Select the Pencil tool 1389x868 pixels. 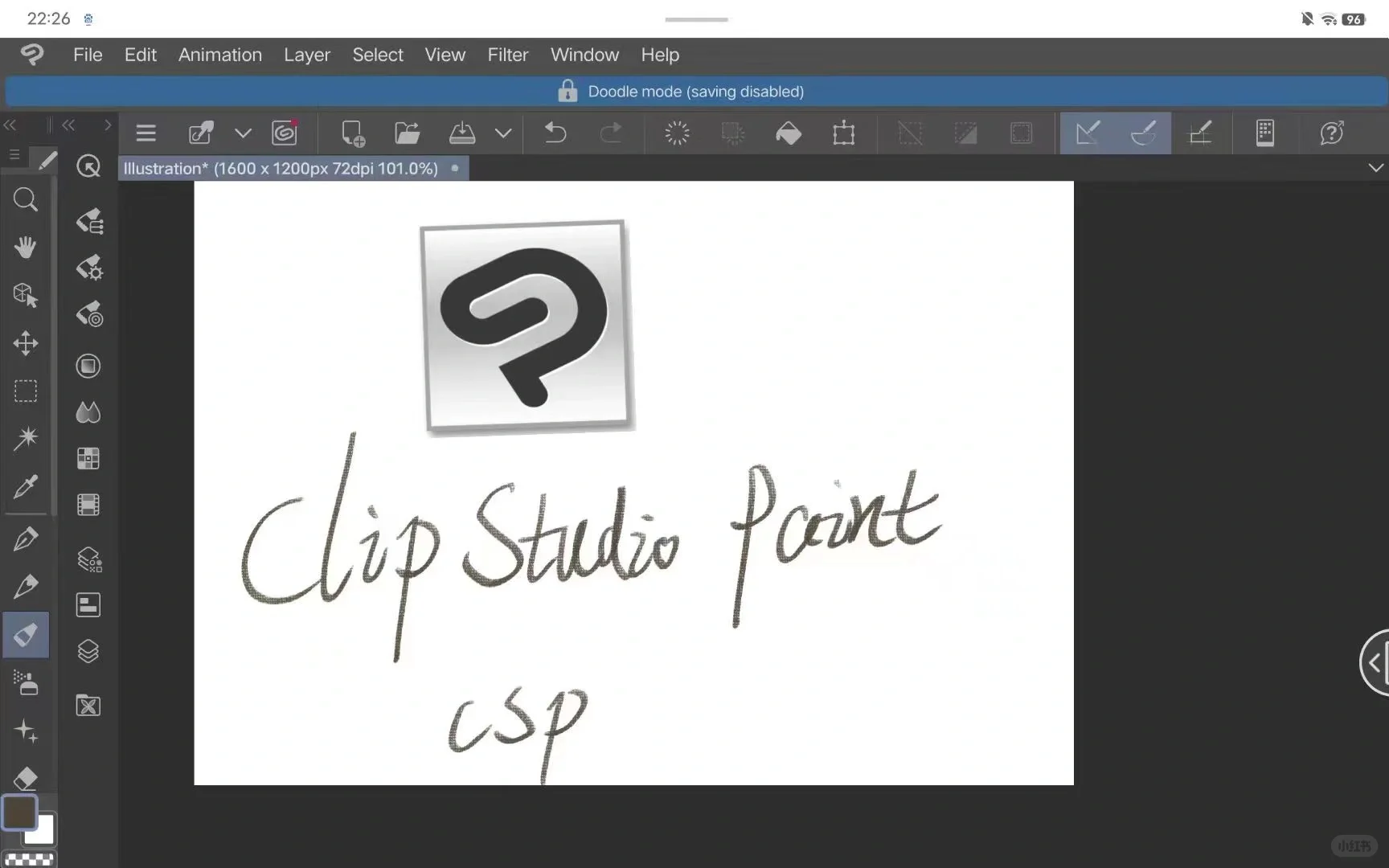pyautogui.click(x=26, y=587)
